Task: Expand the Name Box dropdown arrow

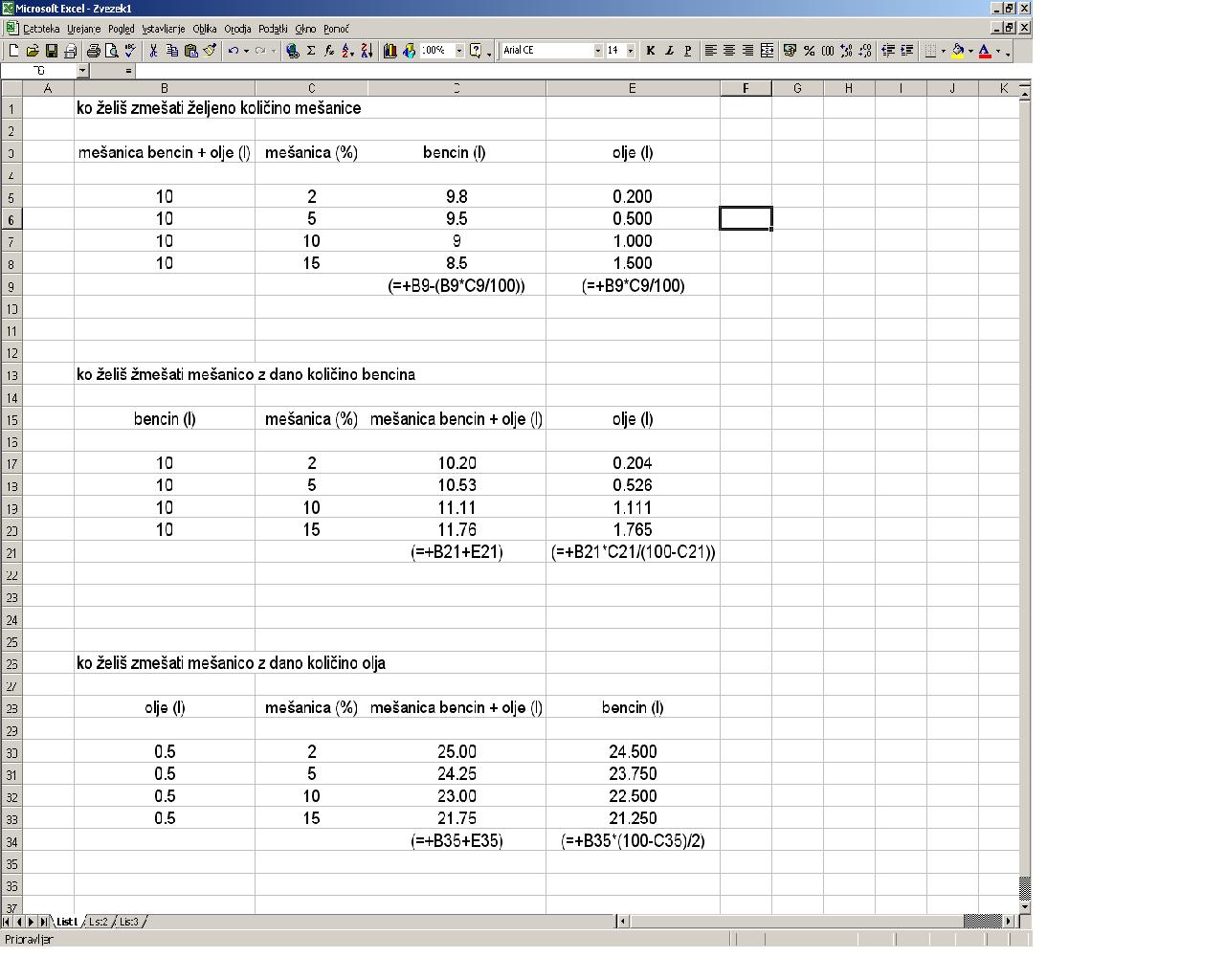Action: (82, 71)
